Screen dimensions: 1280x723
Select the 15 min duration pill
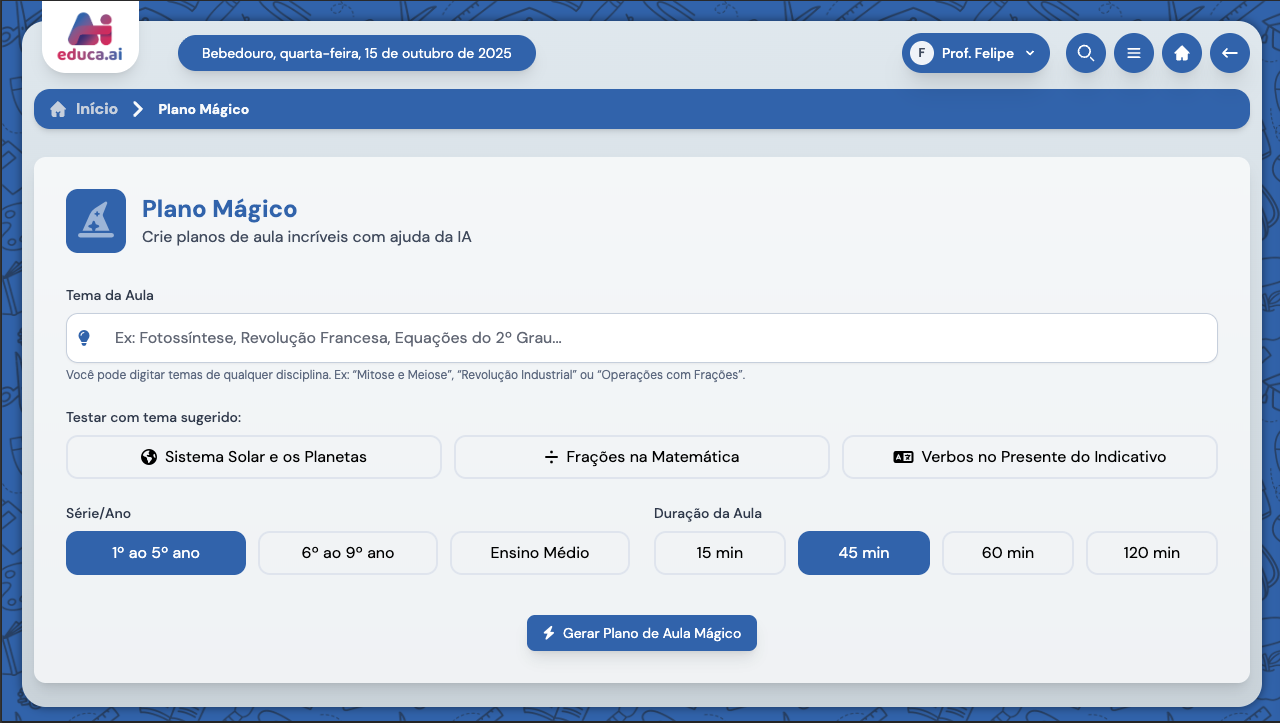[719, 552]
